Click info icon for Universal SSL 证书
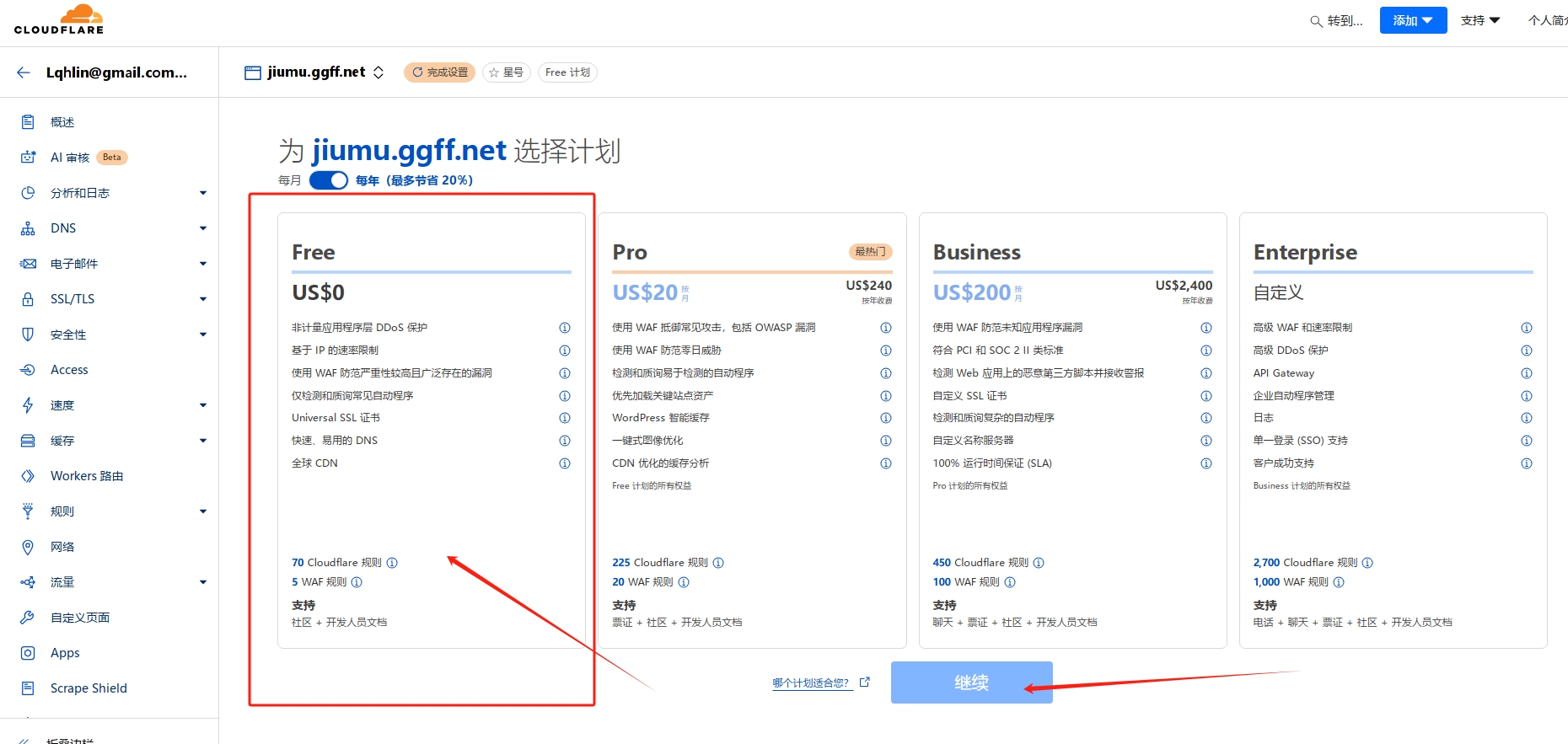The width and height of the screenshot is (1568, 744). [x=565, y=418]
